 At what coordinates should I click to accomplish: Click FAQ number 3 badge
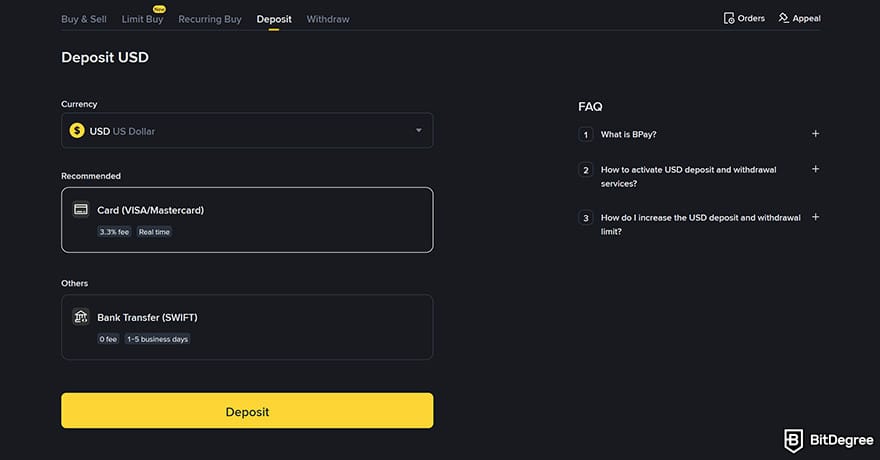[585, 218]
